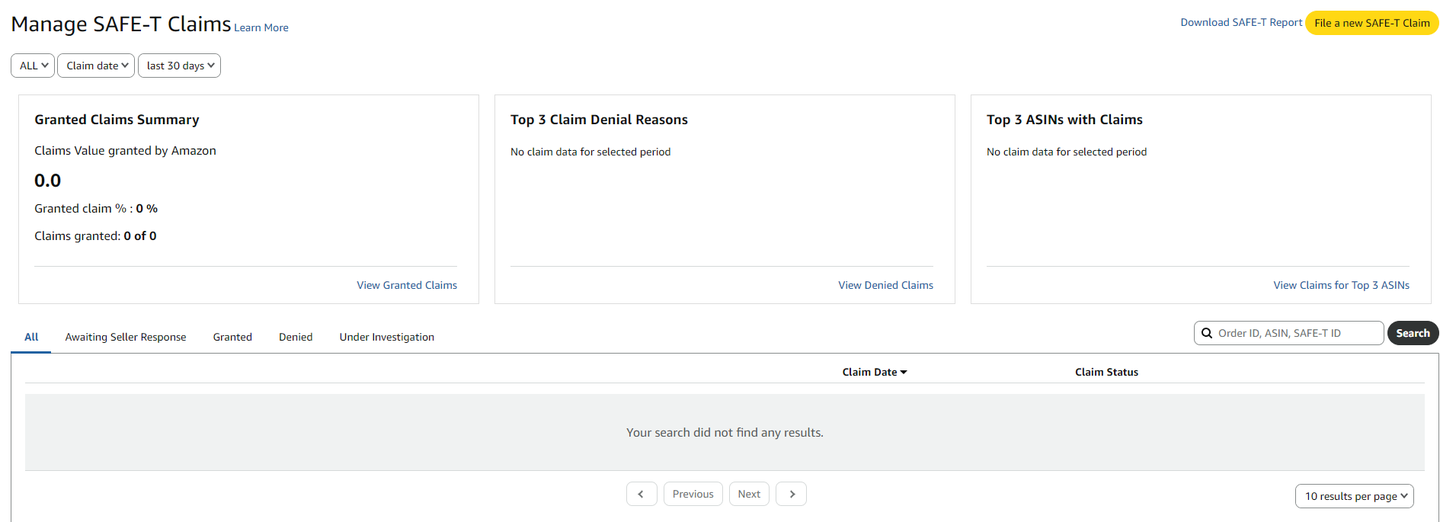Click View Granted Claims link
The image size is (1440, 522).
click(x=406, y=285)
